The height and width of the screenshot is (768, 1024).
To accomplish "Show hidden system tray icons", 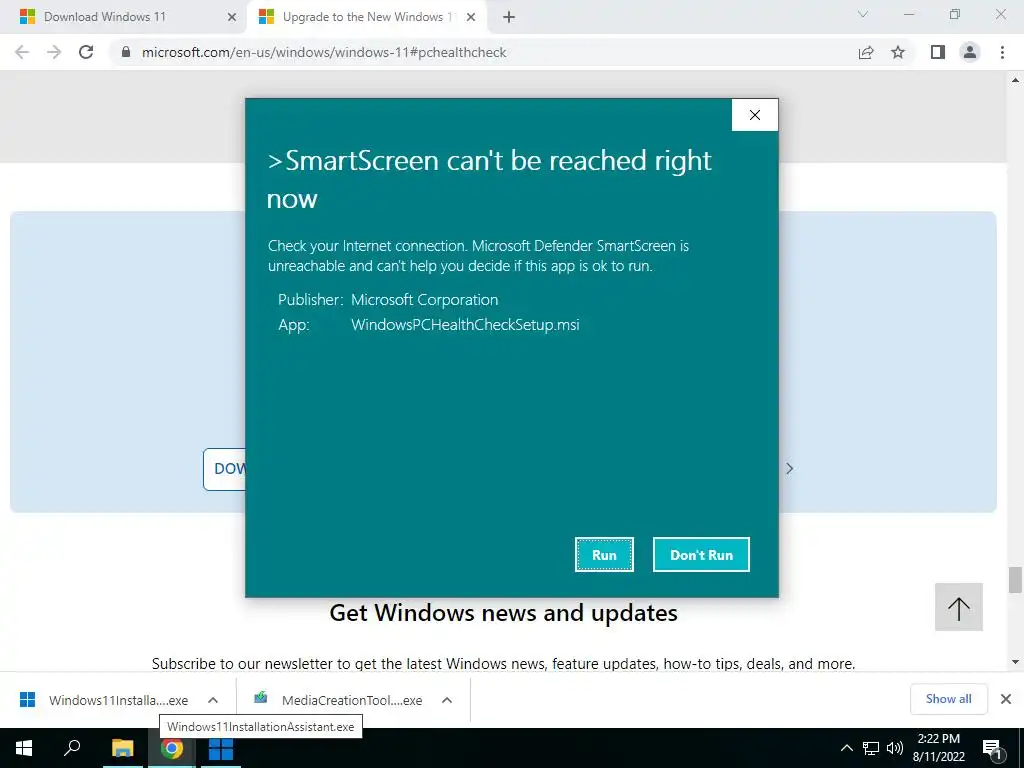I will pyautogui.click(x=846, y=748).
